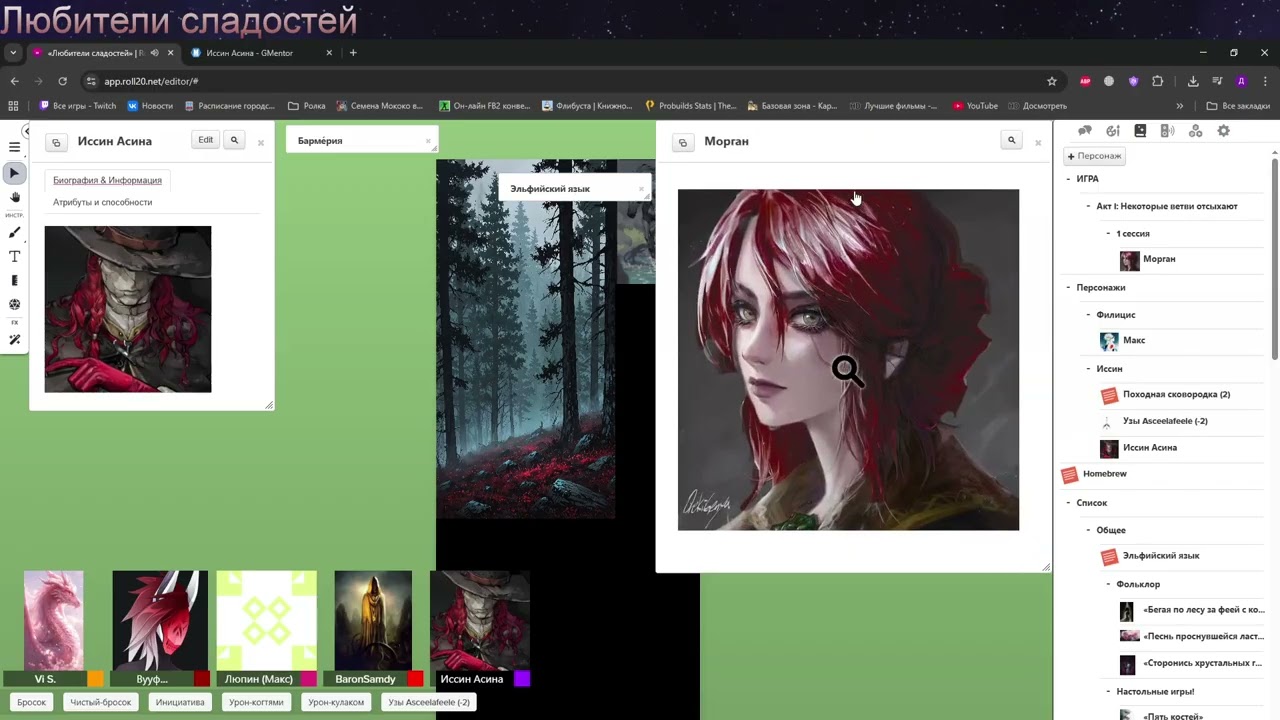Choose the Pan hand tool
Image resolution: width=1280 pixels, height=720 pixels.
click(14, 197)
